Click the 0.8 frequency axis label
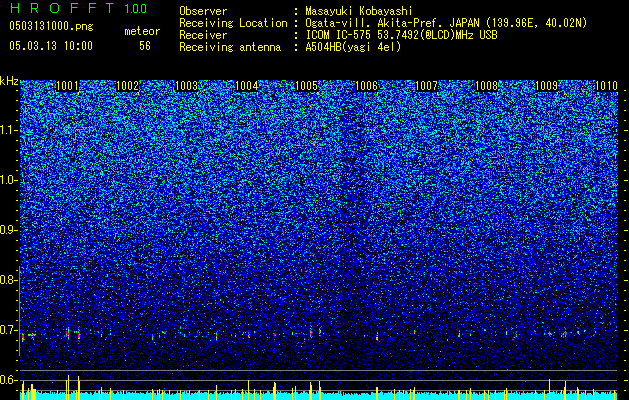 [9, 280]
